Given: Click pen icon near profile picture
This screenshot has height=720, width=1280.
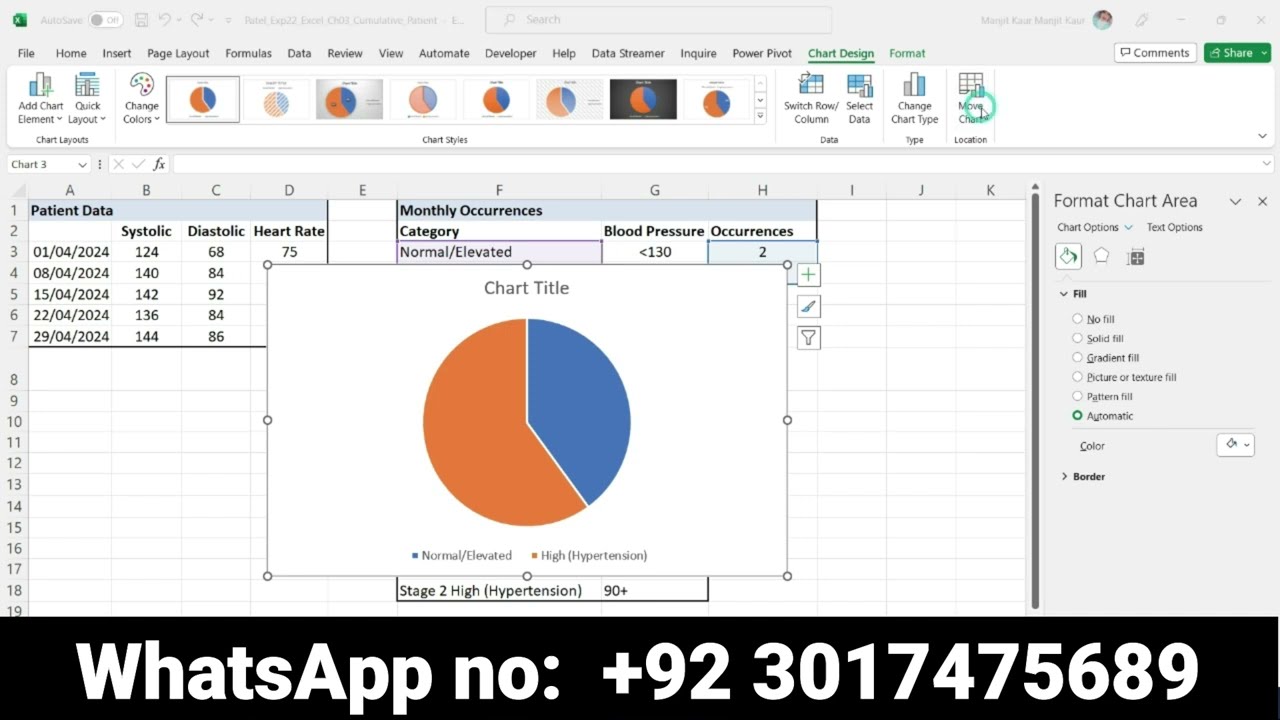Looking at the screenshot, I should [x=1143, y=20].
